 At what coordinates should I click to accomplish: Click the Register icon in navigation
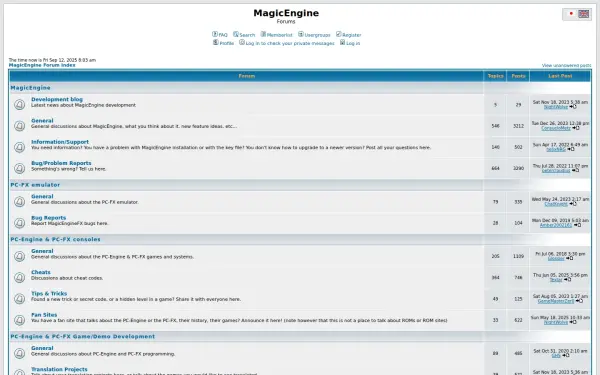coord(339,34)
